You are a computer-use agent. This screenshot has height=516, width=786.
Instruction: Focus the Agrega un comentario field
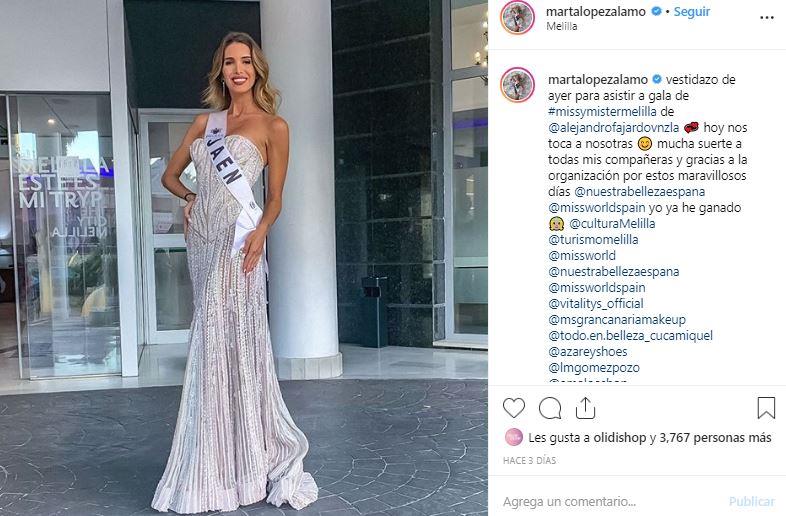612,501
